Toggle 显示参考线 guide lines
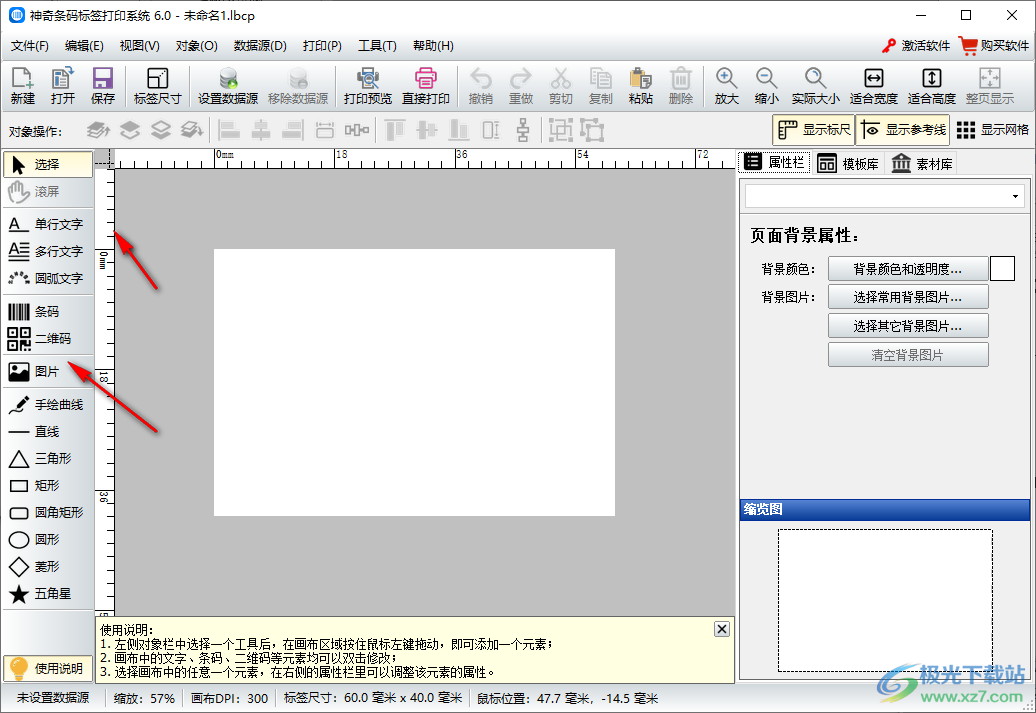The image size is (1036, 713). (x=903, y=130)
